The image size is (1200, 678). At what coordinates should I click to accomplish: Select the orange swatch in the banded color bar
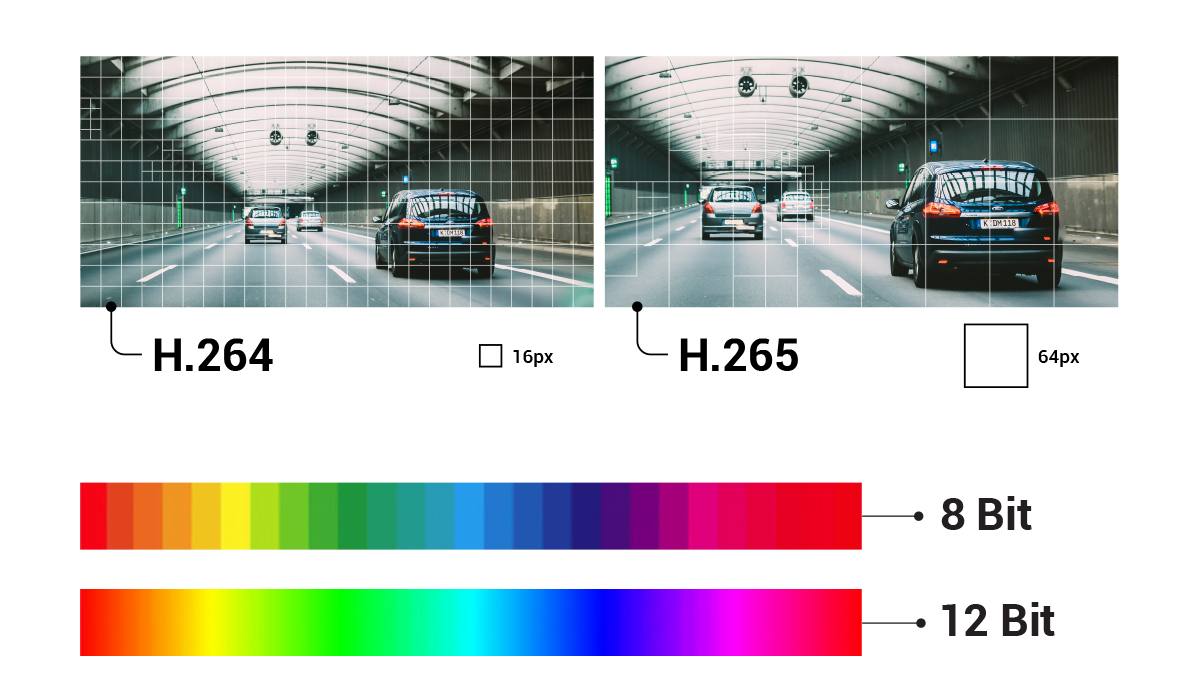pyautogui.click(x=148, y=516)
